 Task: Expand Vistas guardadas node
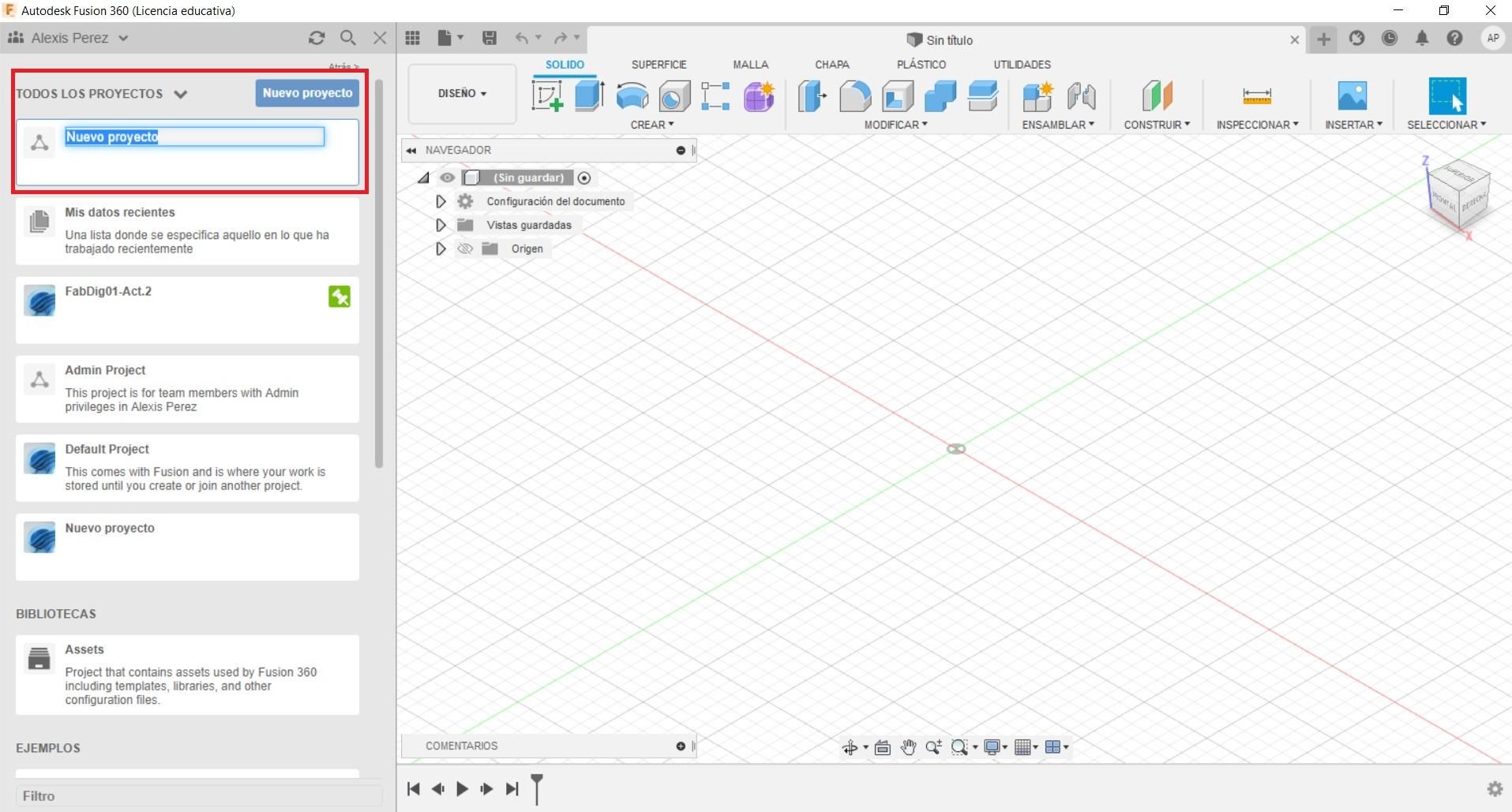[x=441, y=225]
